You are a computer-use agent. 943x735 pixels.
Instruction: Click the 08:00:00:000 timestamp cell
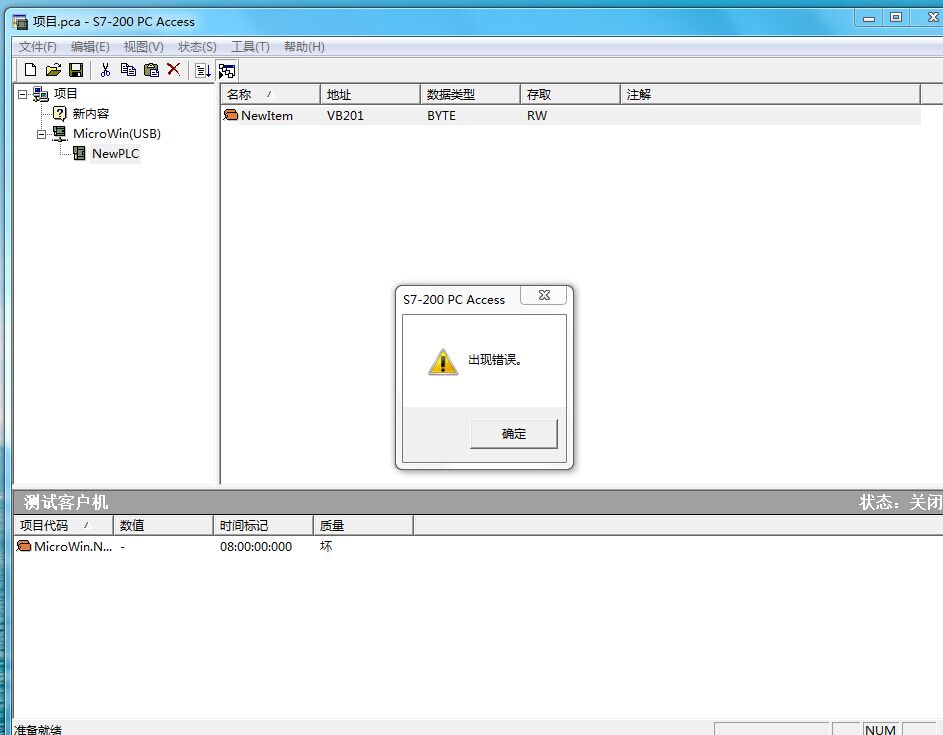(256, 546)
